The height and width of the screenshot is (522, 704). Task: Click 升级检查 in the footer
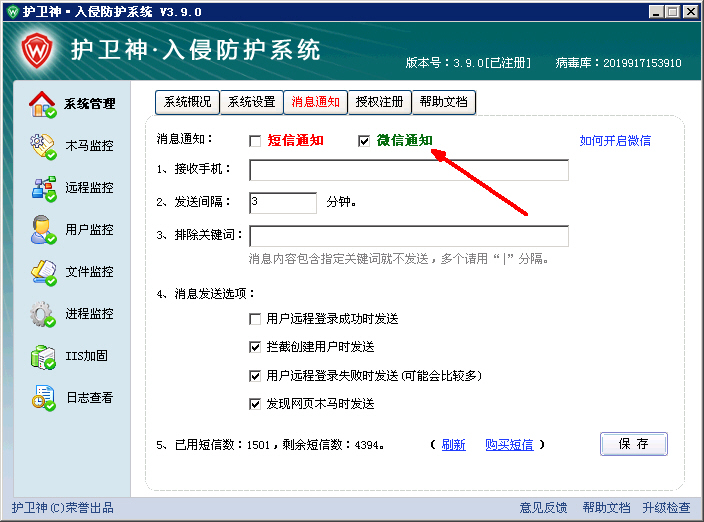click(x=666, y=508)
